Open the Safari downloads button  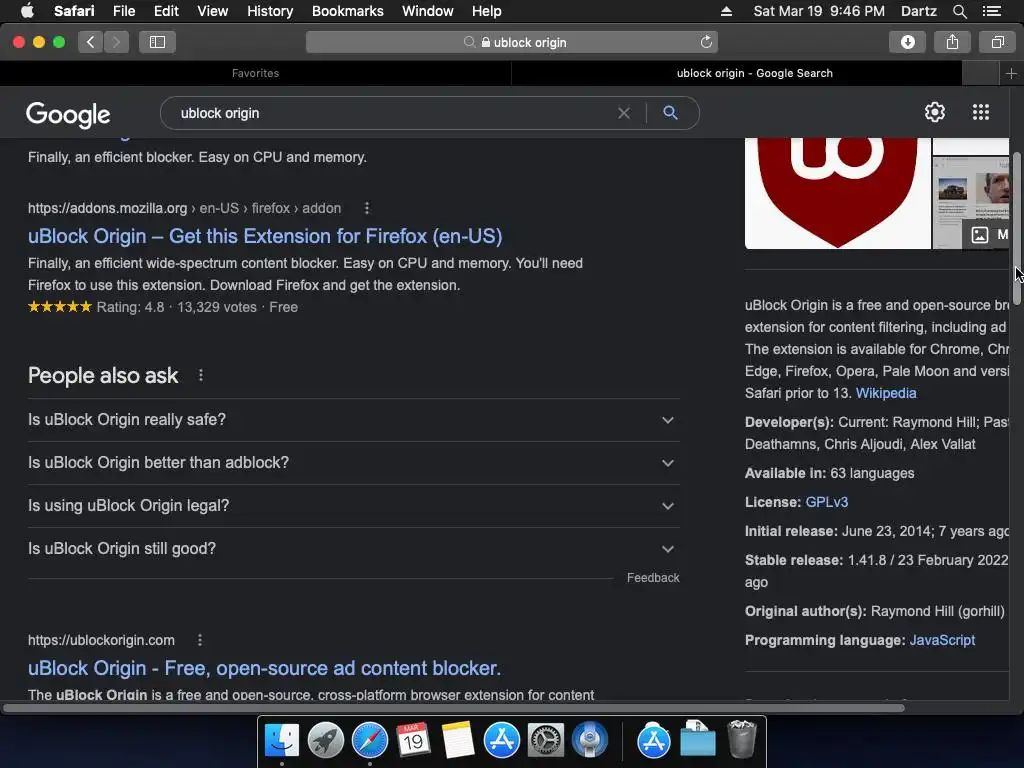coord(907,42)
